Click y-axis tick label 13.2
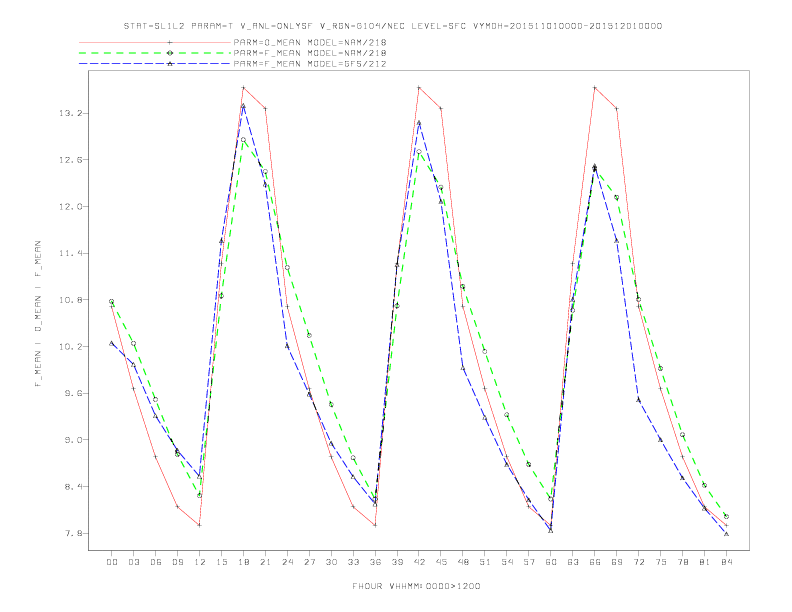This screenshot has height=612, width=792. pos(70,113)
